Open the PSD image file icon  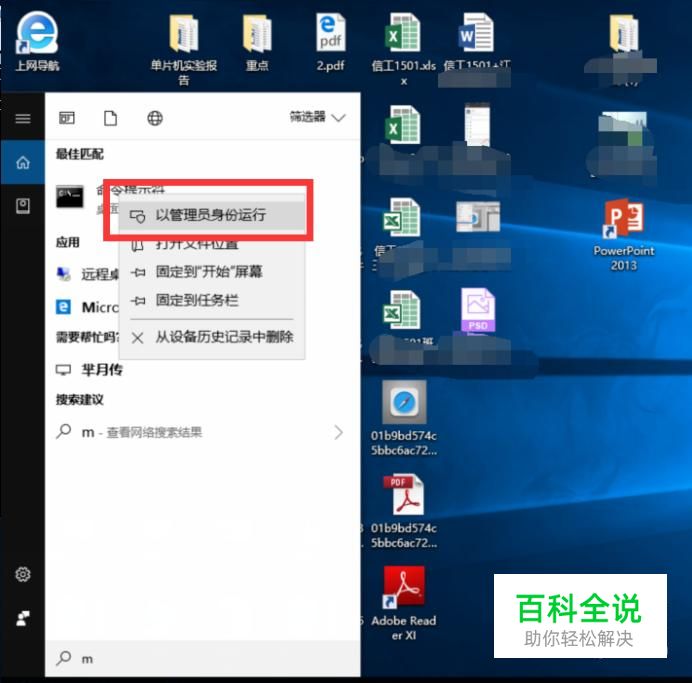(x=478, y=310)
